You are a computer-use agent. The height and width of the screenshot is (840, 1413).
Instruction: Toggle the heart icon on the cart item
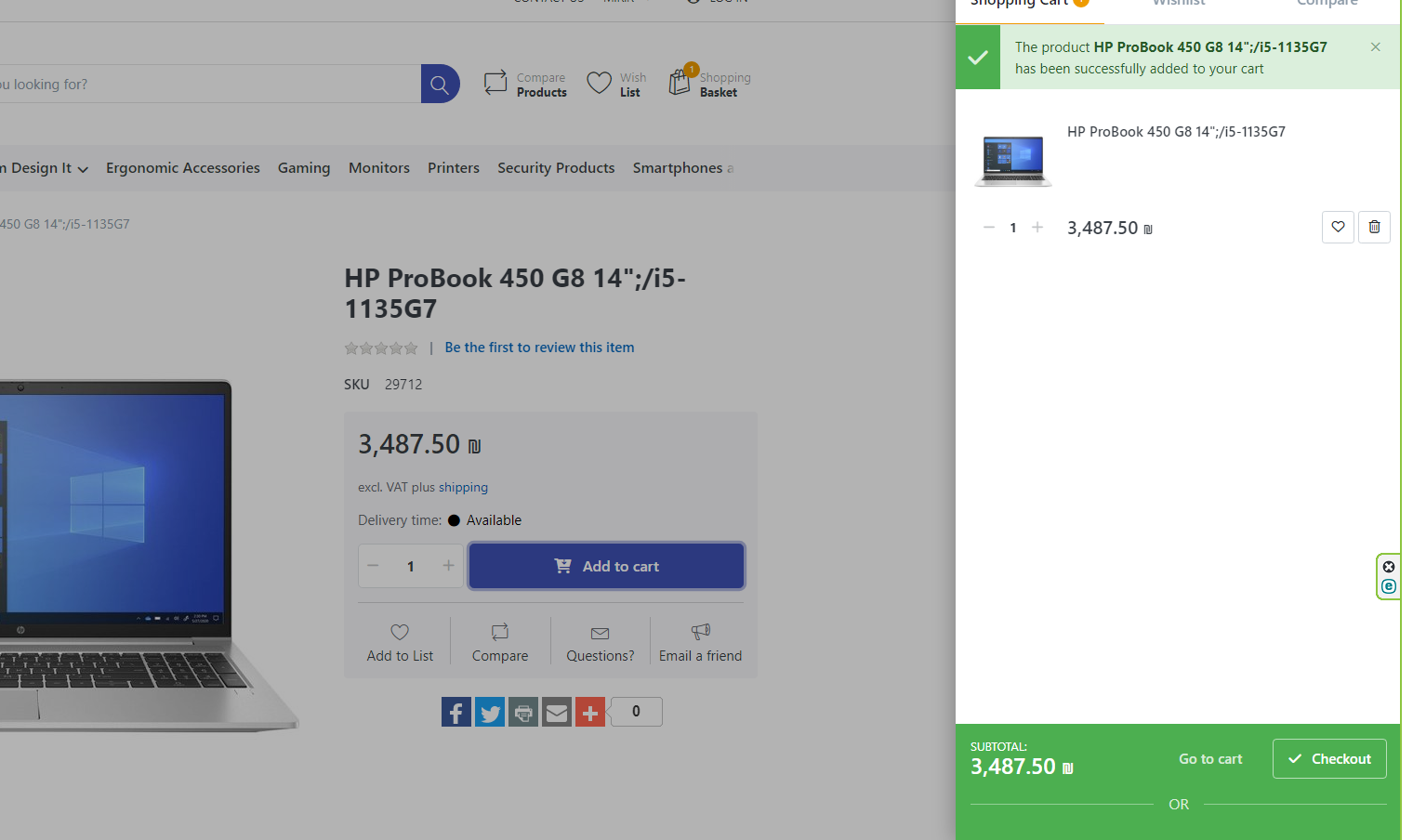click(1338, 227)
